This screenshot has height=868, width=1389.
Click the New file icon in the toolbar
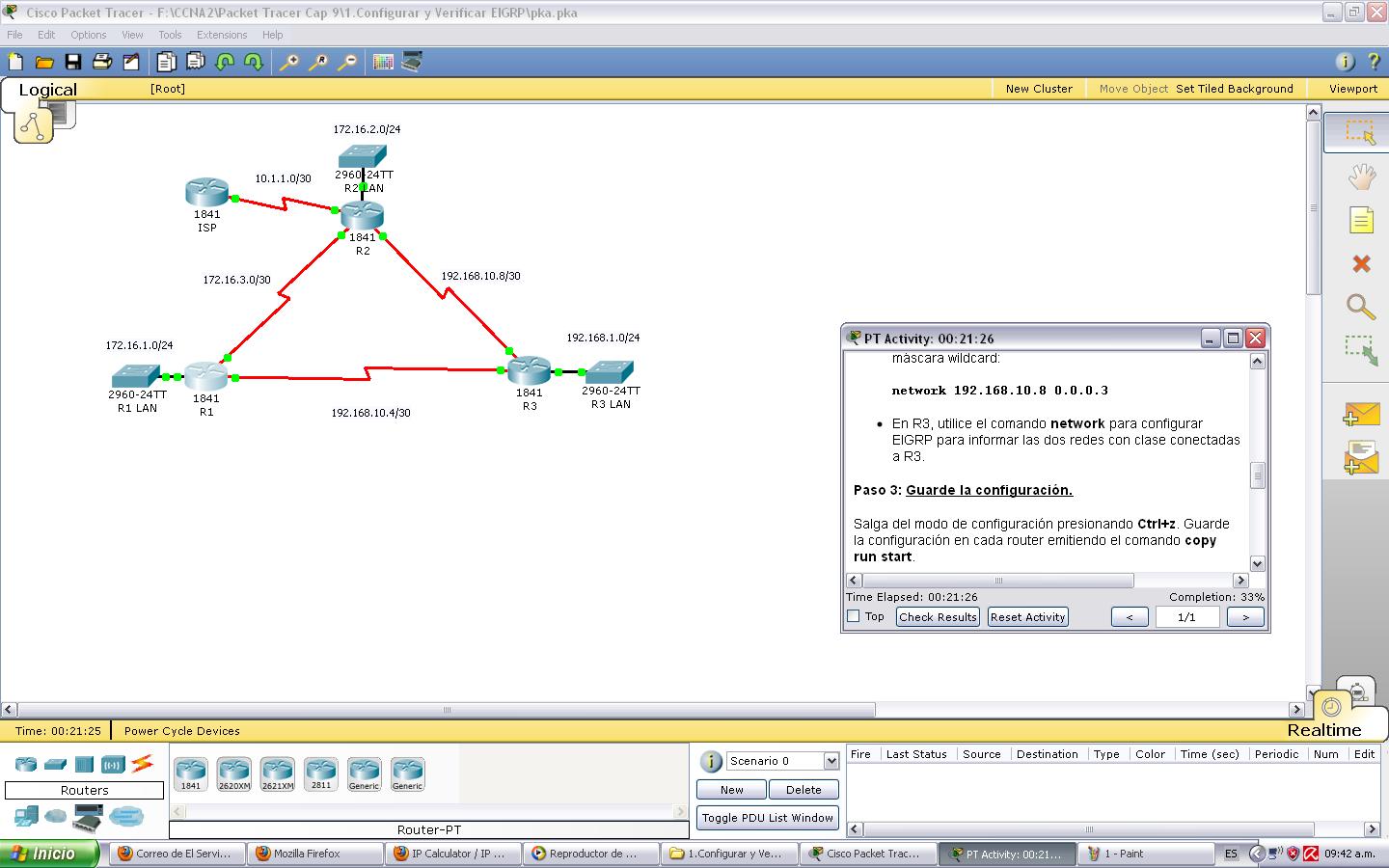tap(15, 62)
